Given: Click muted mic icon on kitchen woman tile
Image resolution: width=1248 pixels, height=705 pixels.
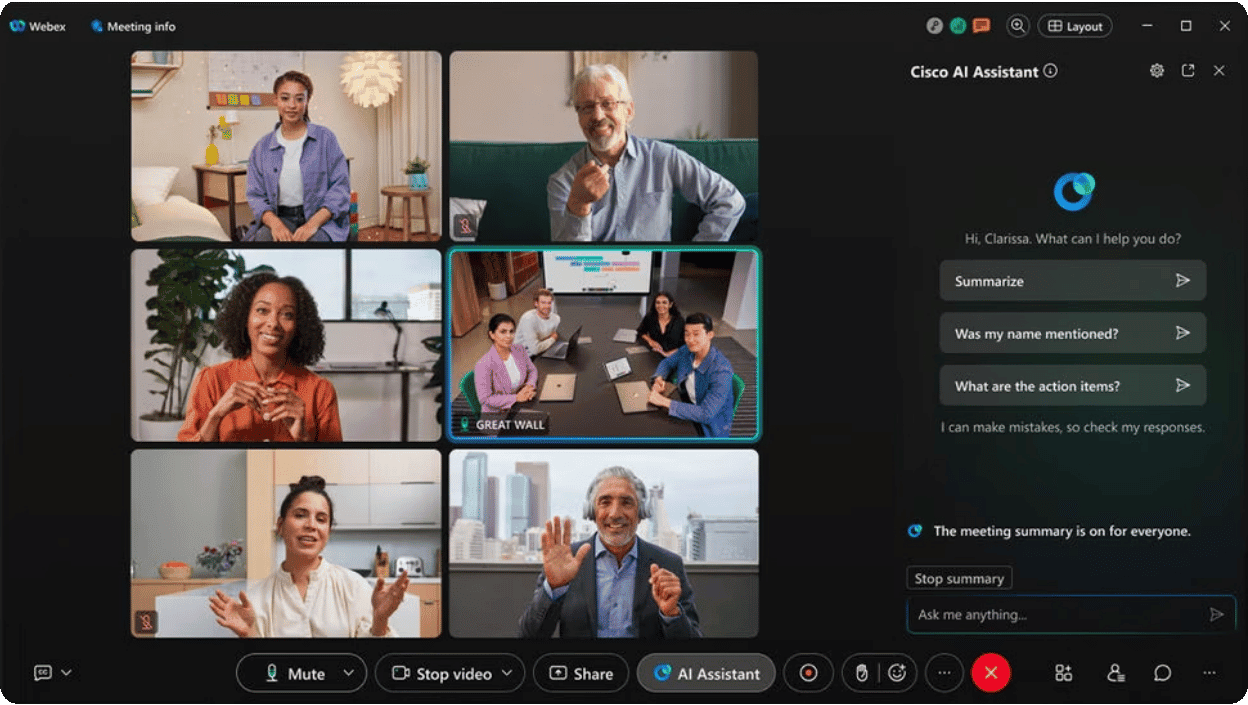Looking at the screenshot, I should [146, 622].
